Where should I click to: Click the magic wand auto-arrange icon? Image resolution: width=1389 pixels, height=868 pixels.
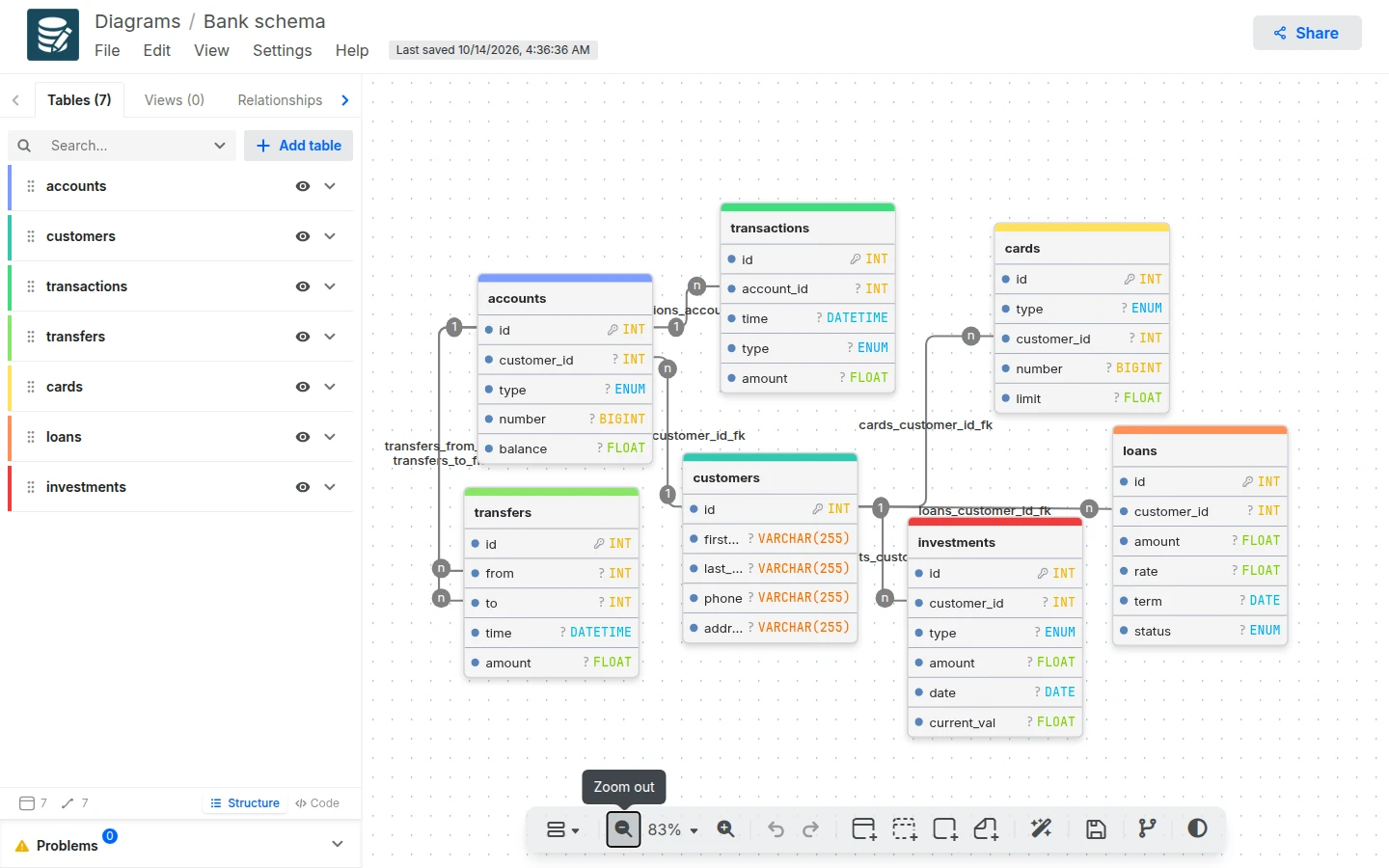click(x=1042, y=828)
